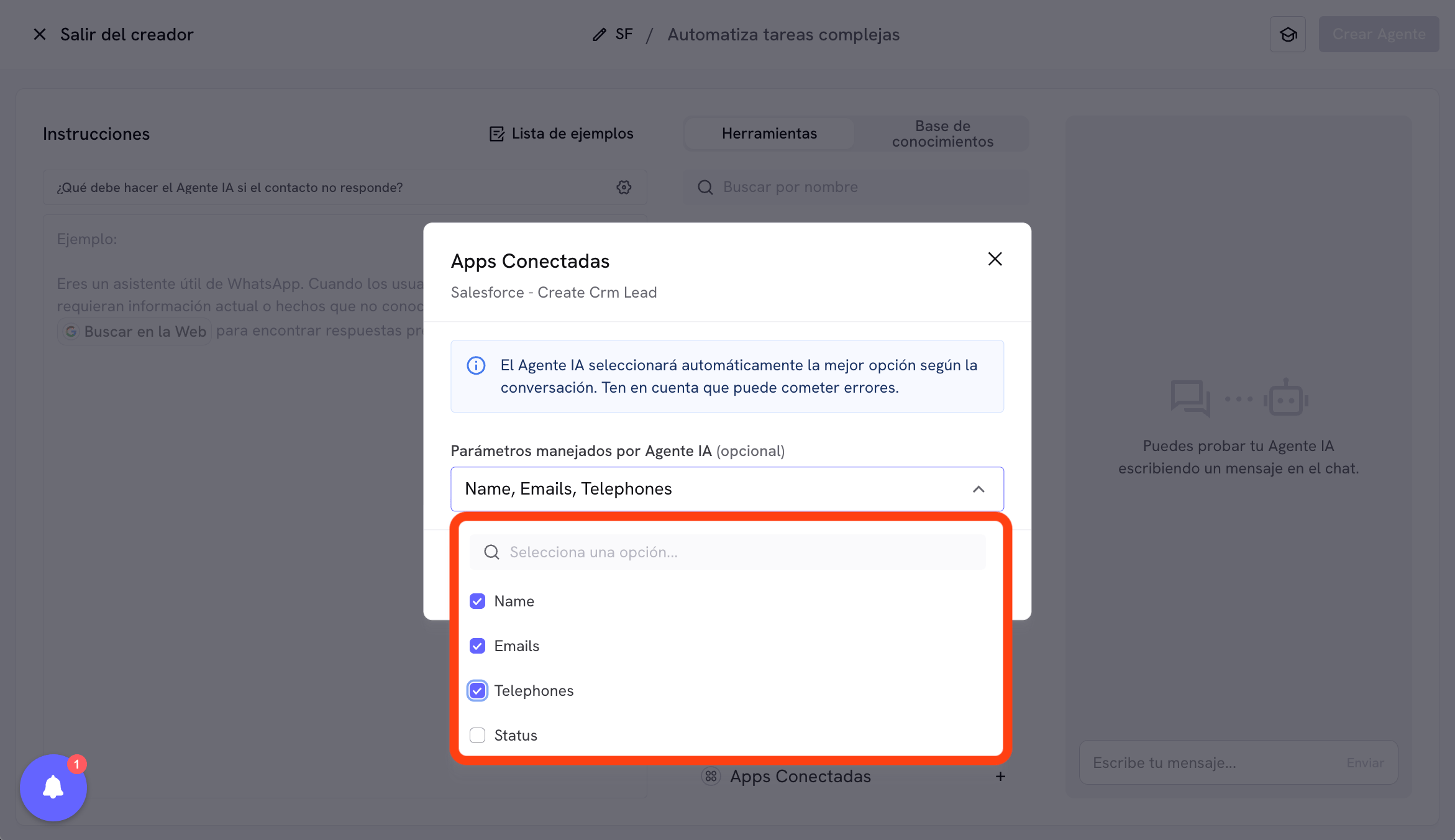The width and height of the screenshot is (1455, 840).
Task: Click the X icon to exit the creator
Action: 40,34
